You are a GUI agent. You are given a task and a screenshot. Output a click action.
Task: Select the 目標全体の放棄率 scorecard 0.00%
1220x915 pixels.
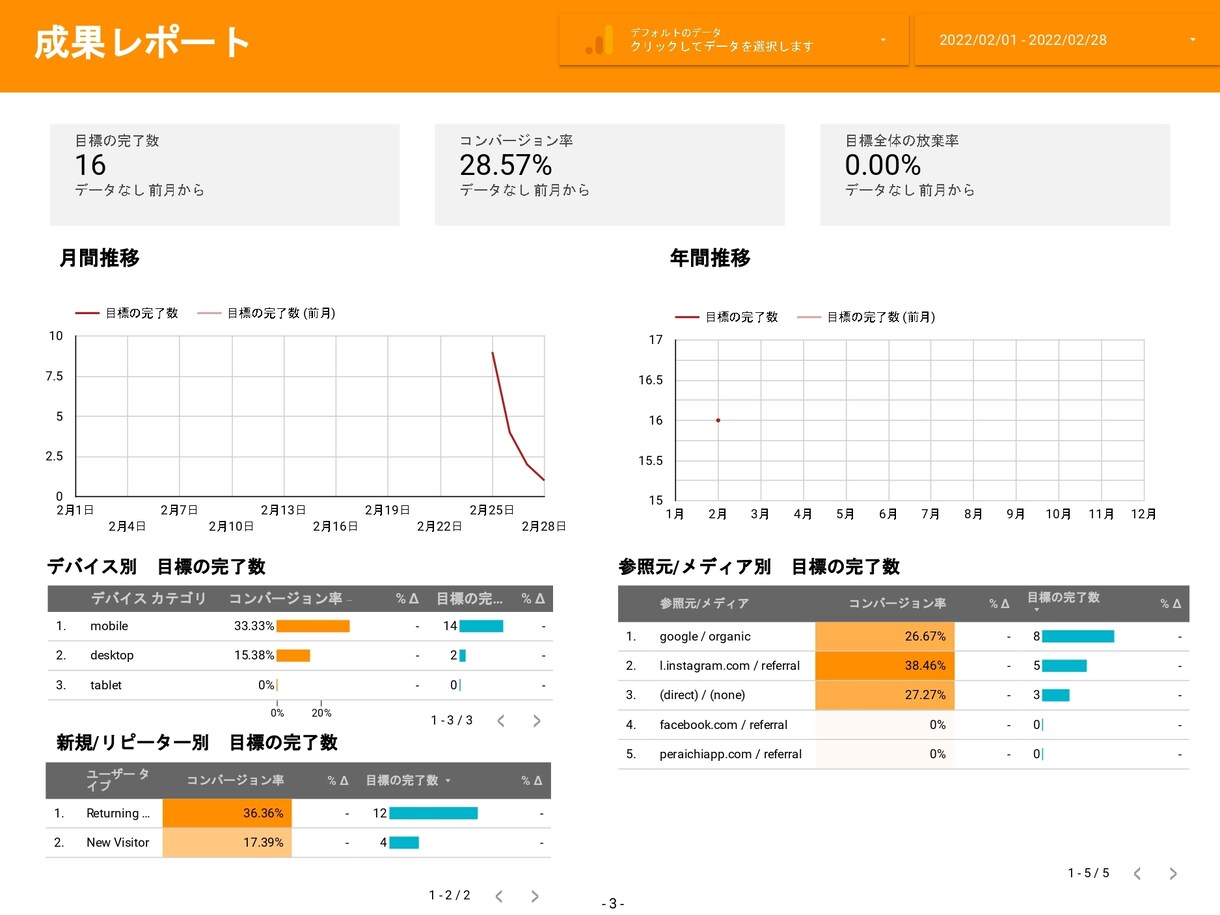pos(995,174)
